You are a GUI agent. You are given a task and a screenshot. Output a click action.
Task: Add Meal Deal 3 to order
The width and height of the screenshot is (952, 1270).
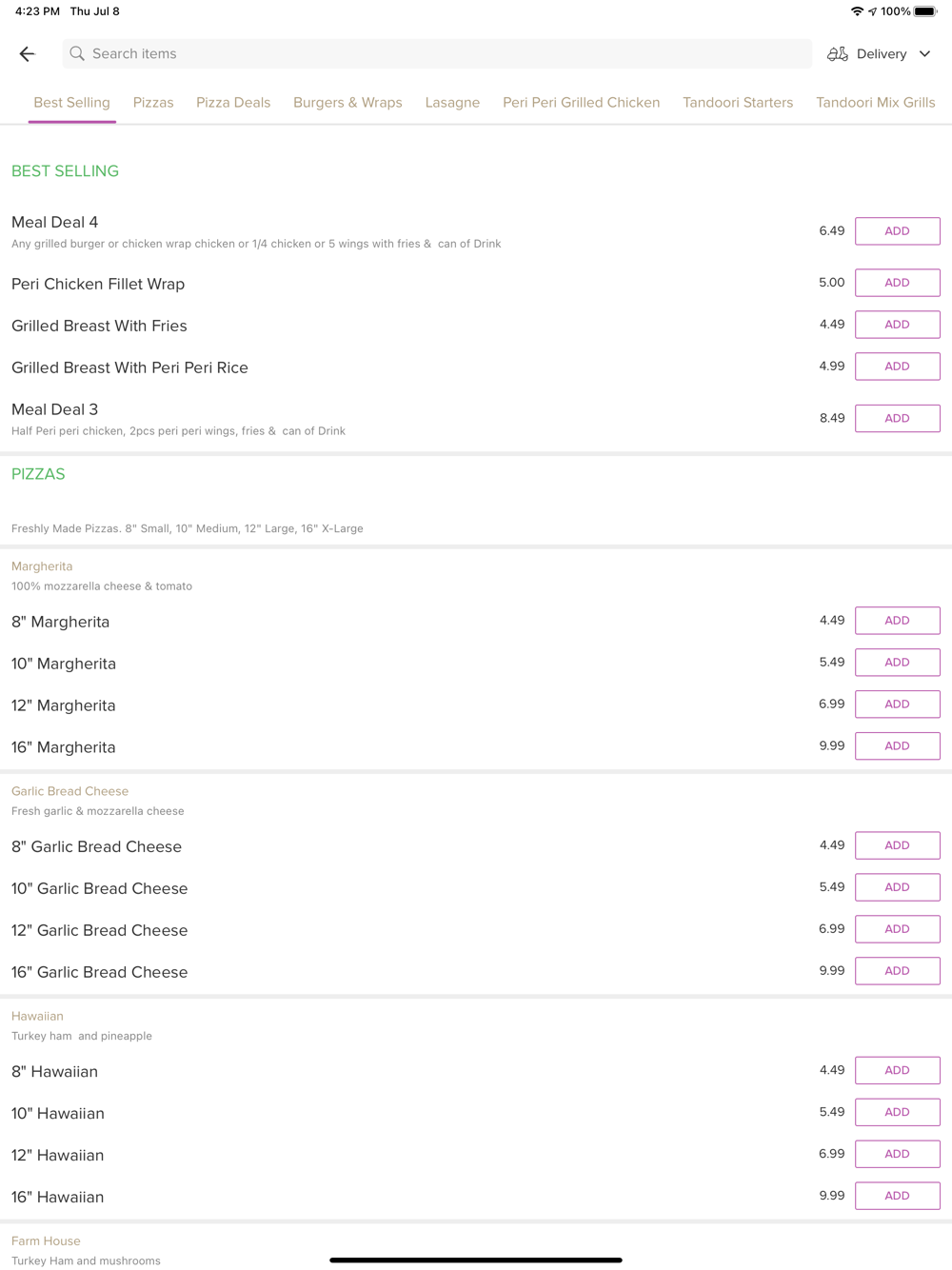pos(897,419)
